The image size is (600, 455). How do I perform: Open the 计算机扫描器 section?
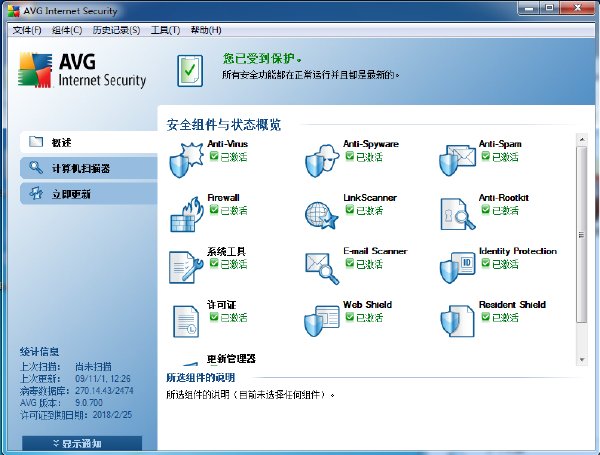click(x=89, y=168)
